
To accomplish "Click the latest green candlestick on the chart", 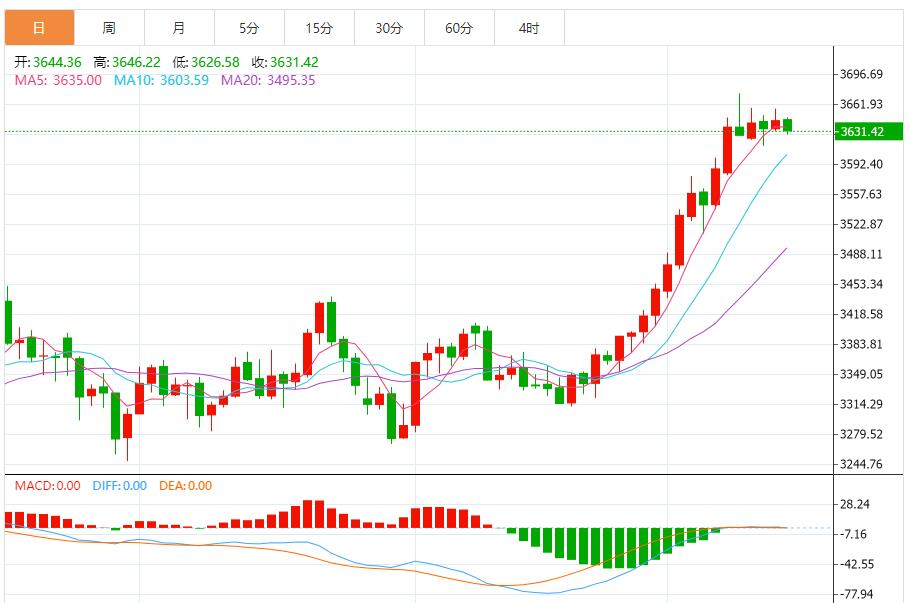I will [x=788, y=125].
